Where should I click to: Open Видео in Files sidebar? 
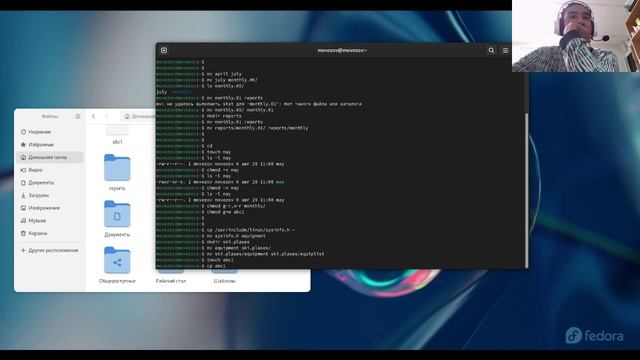coord(50,170)
